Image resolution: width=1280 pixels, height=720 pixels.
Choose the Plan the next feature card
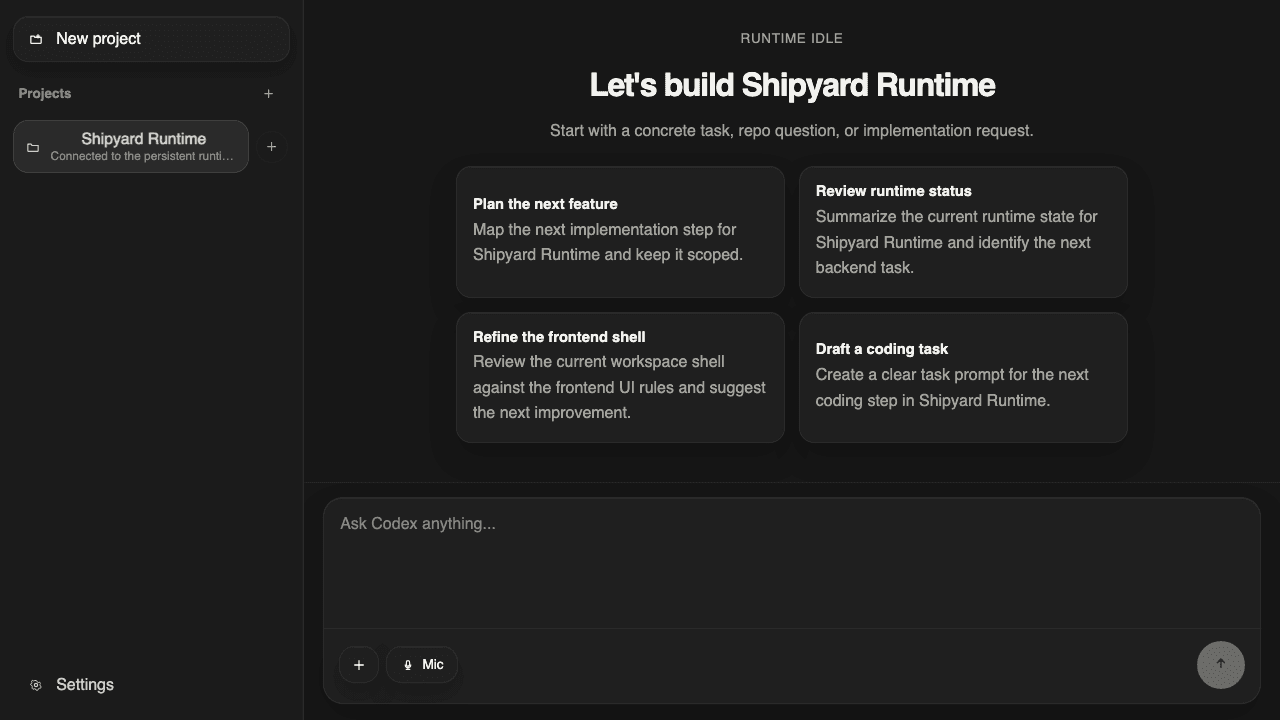(620, 231)
